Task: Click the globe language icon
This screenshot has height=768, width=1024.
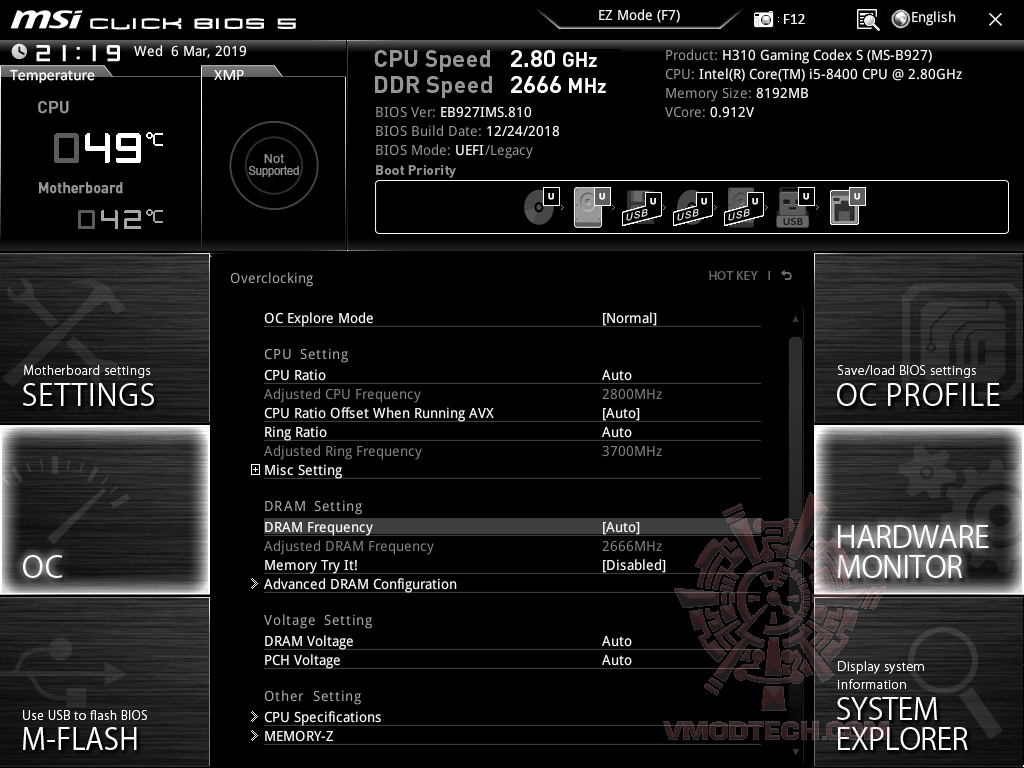Action: pyautogui.click(x=900, y=19)
